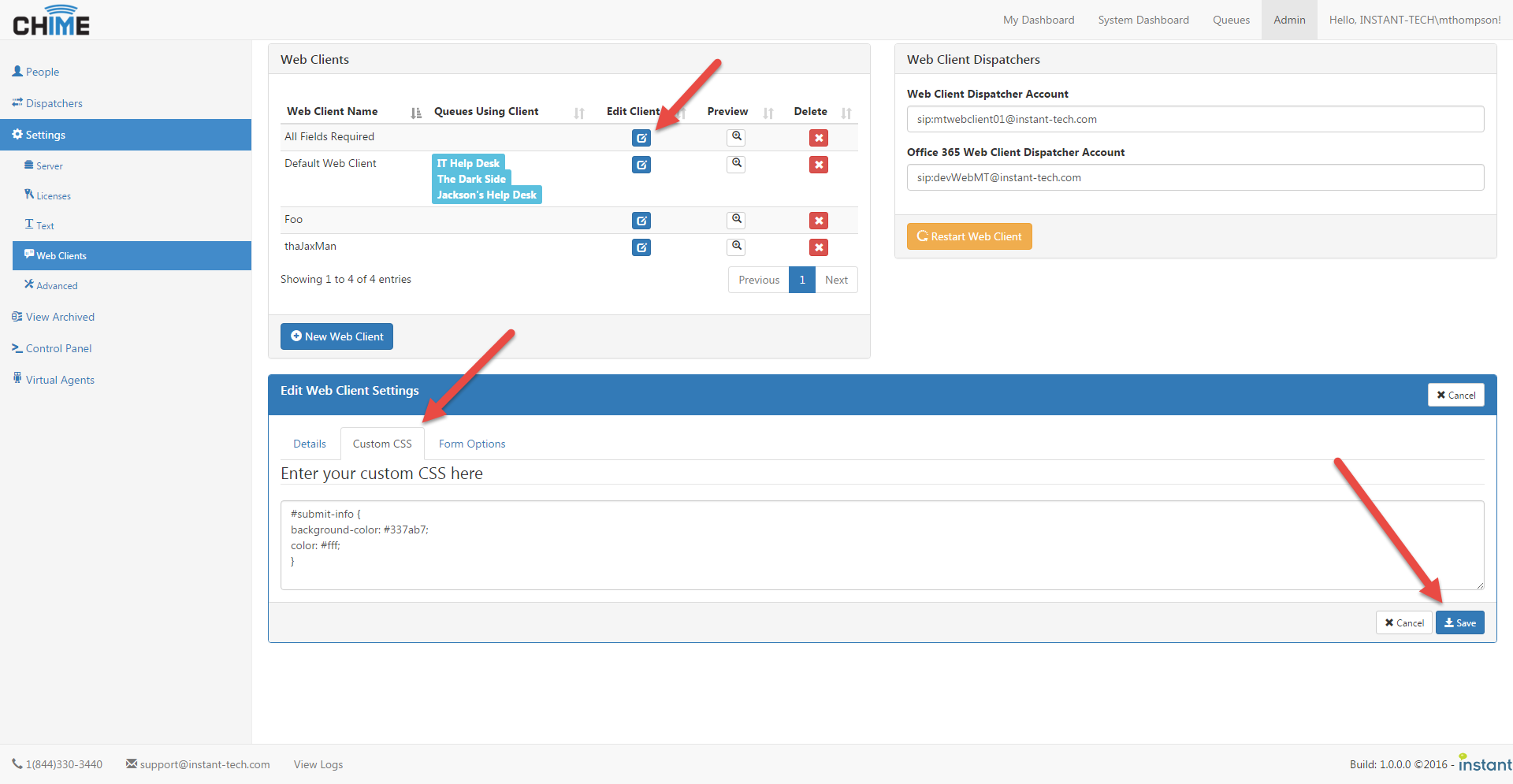Edit the All Fields Required web client
Screen dimensions: 1513x784
coord(641,138)
